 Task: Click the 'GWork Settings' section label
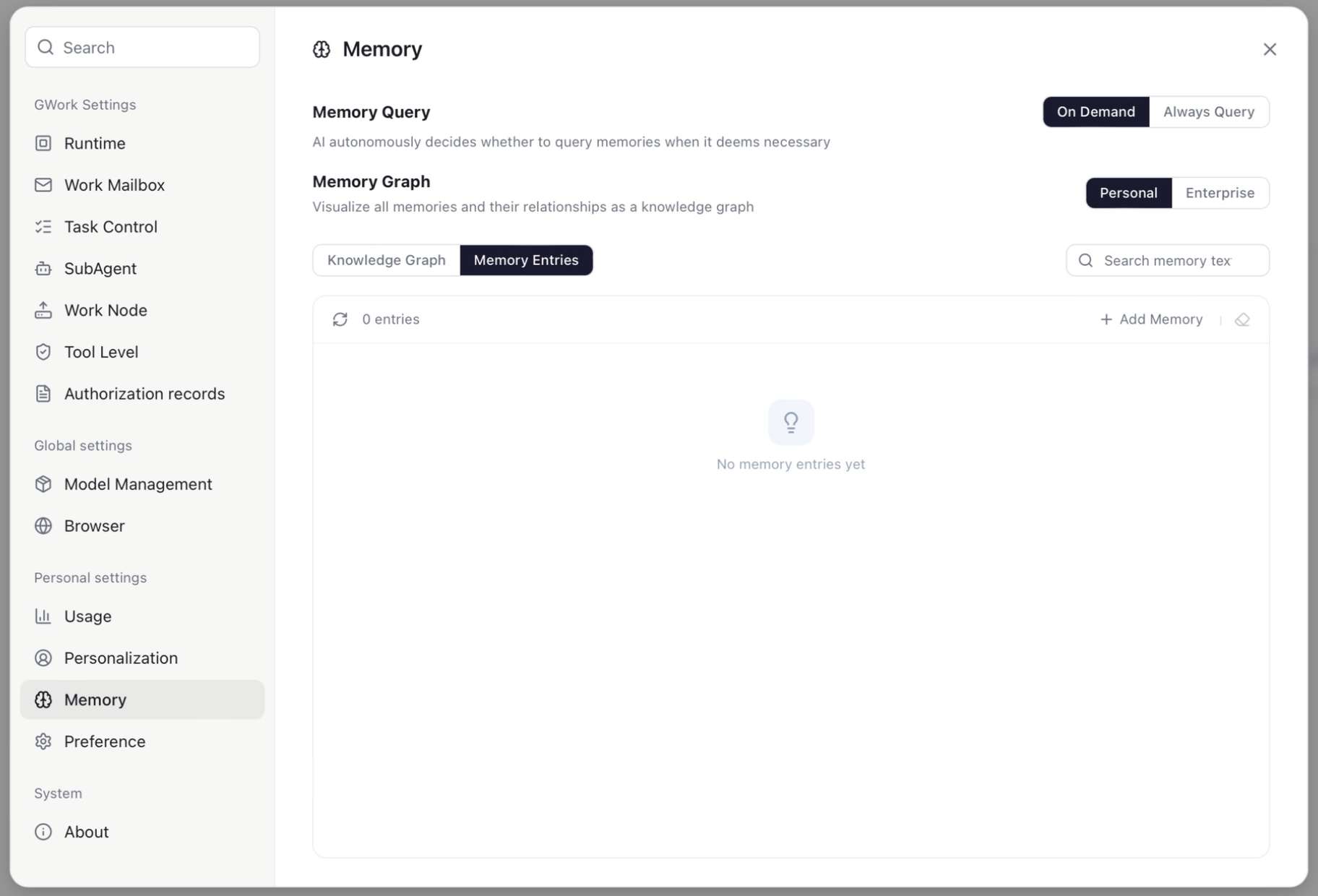85,105
